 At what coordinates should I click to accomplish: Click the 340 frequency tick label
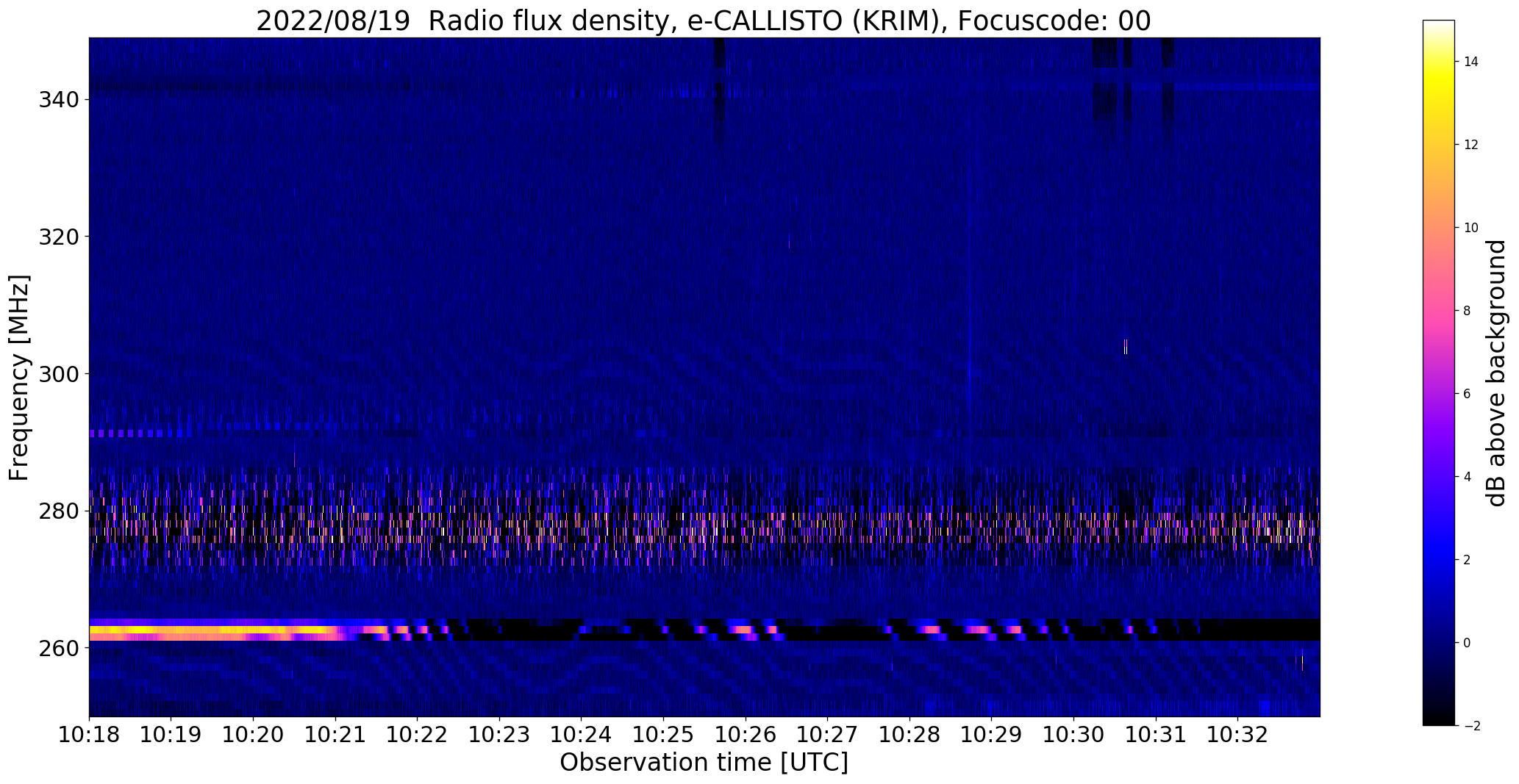[x=57, y=99]
